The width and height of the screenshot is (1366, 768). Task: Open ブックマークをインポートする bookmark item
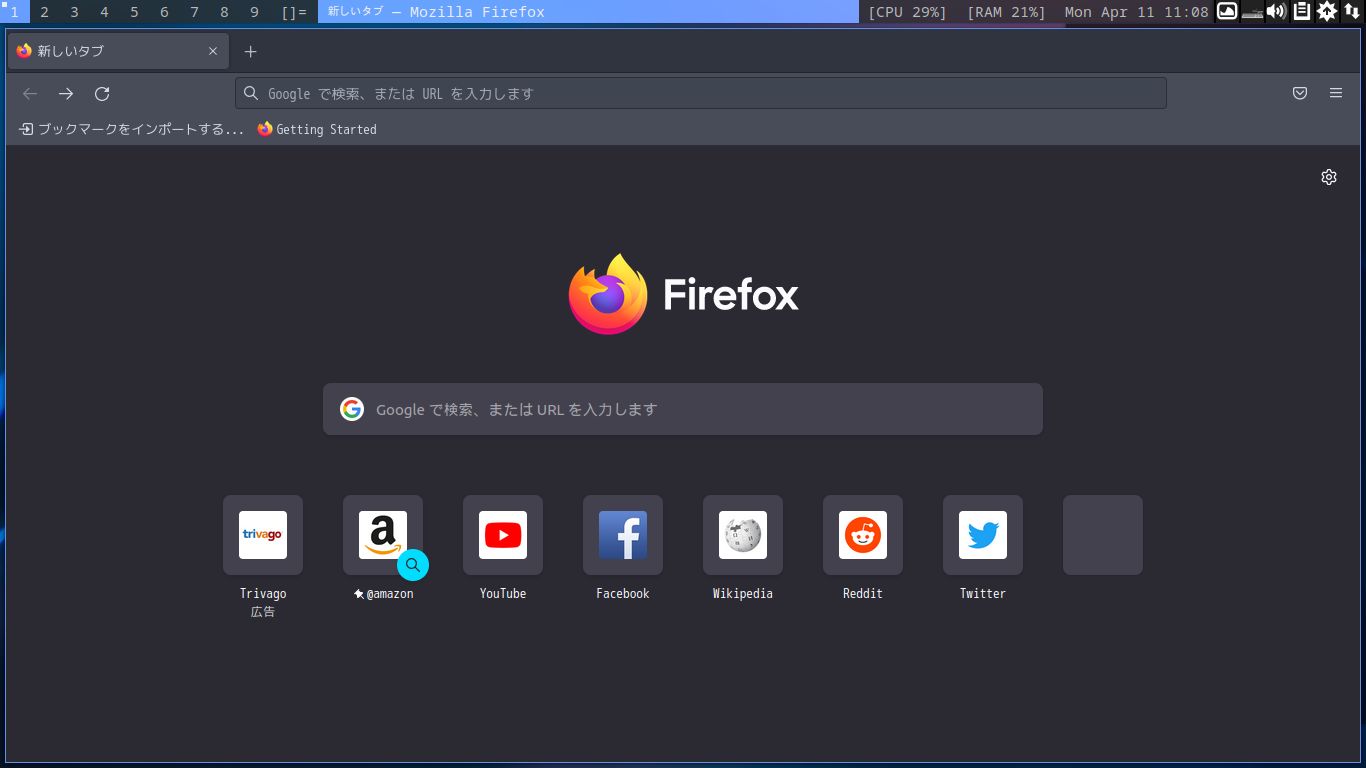point(131,129)
